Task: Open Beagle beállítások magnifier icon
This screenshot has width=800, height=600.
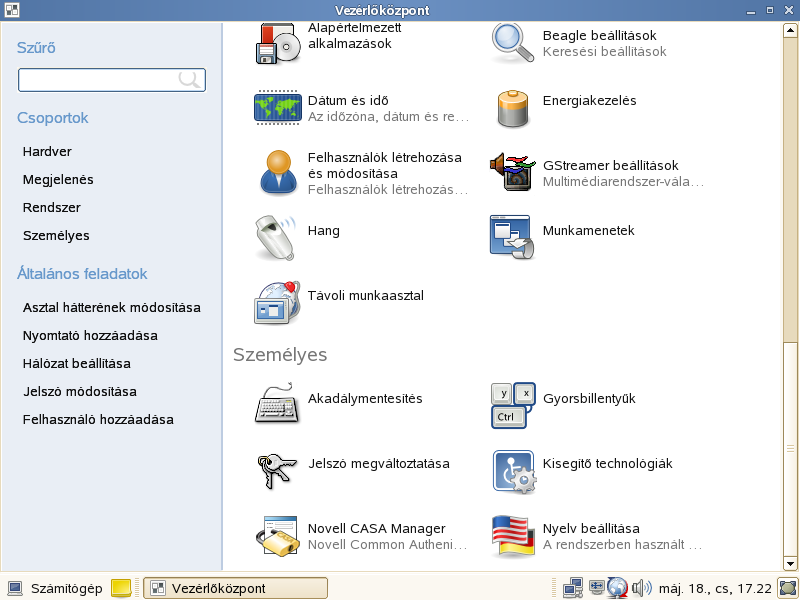Action: (x=513, y=43)
